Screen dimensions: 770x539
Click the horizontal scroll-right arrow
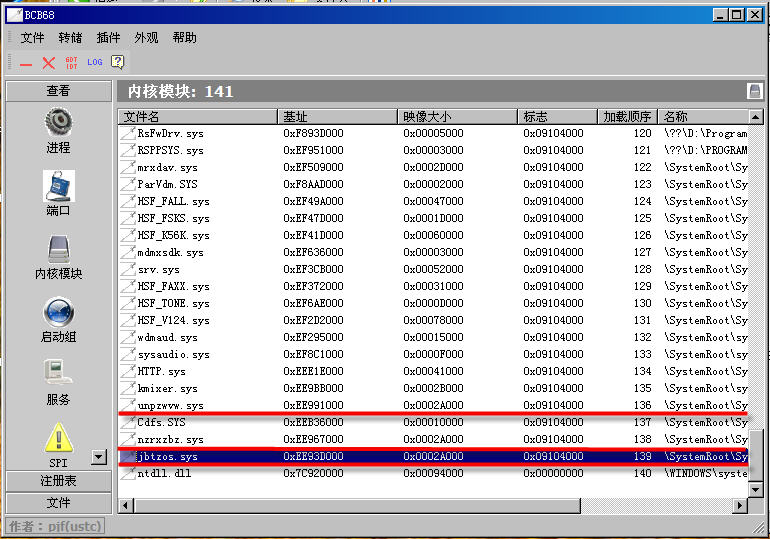(740, 505)
